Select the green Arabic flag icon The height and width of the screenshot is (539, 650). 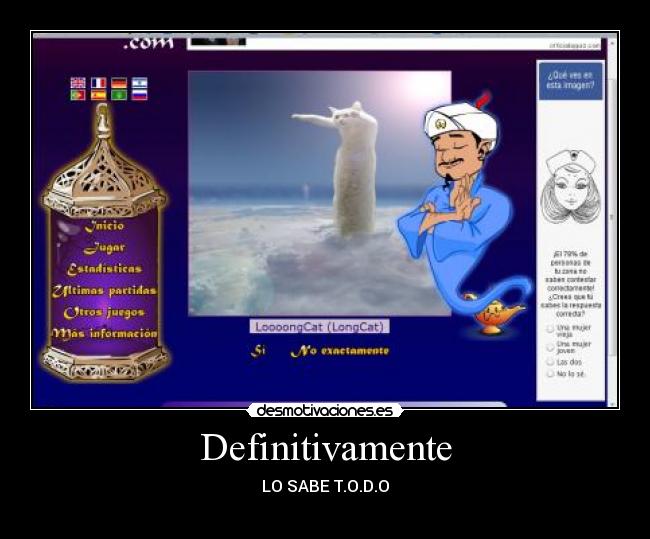[x=119, y=95]
